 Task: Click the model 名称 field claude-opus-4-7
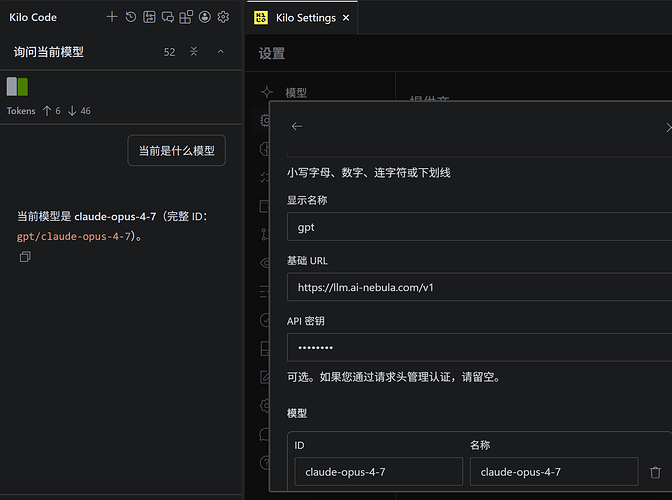(554, 472)
